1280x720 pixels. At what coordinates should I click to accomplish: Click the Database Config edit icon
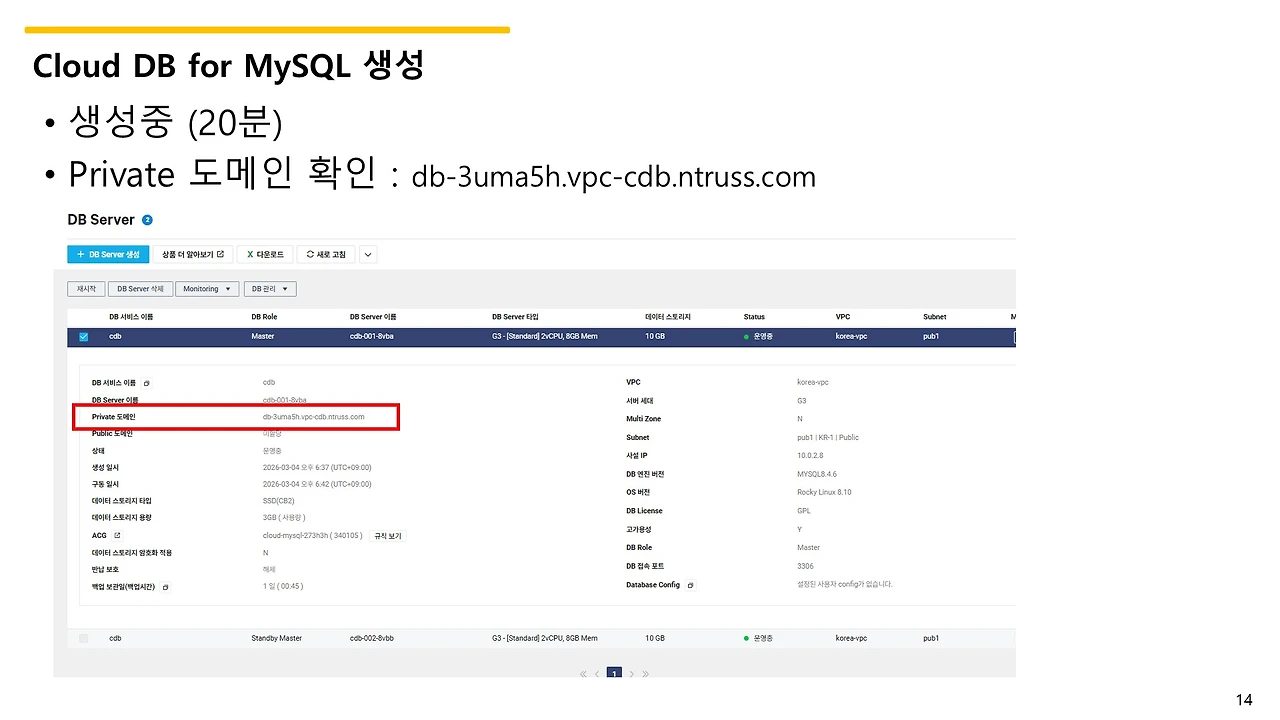[x=690, y=585]
